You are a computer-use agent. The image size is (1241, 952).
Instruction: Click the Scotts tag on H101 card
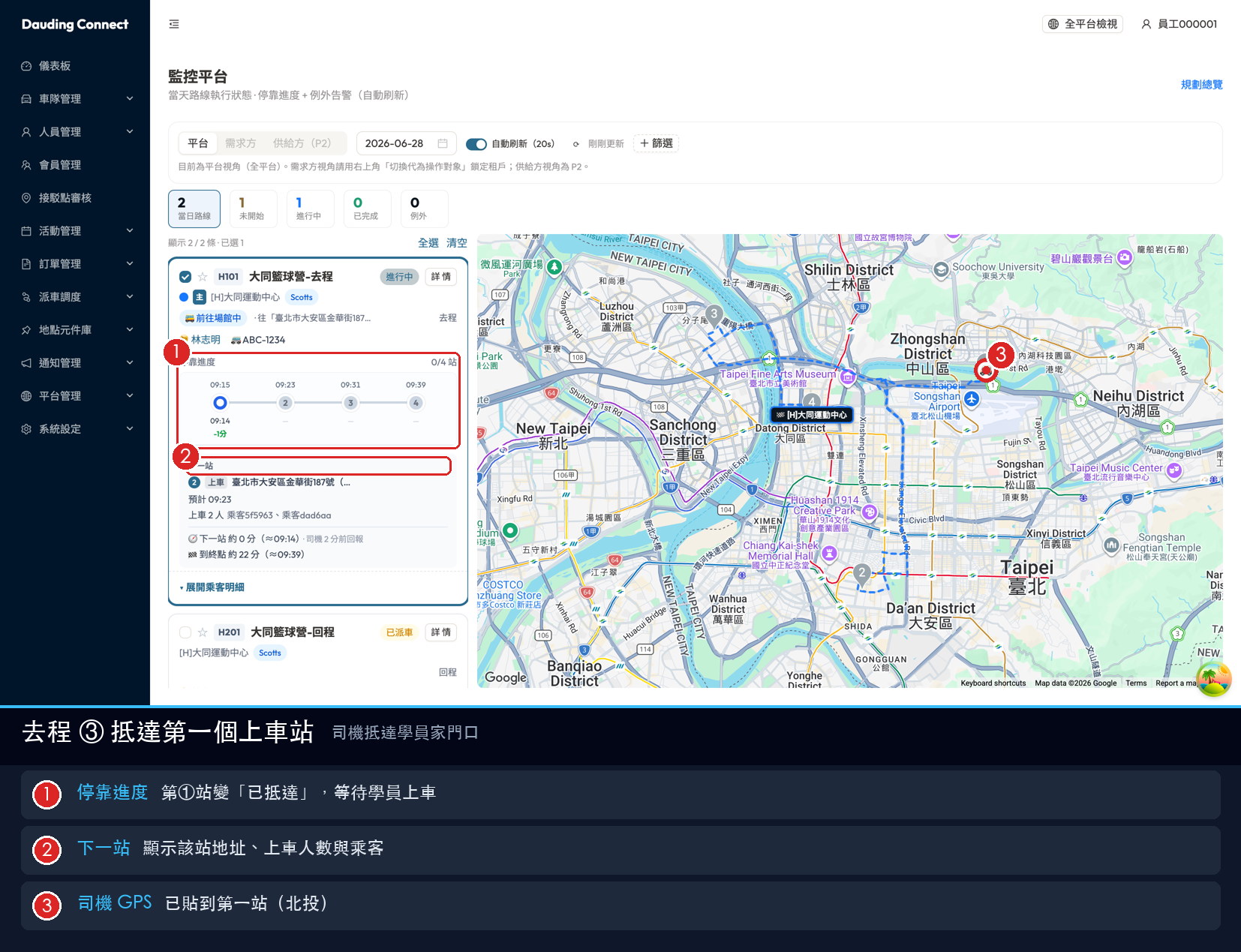point(302,297)
